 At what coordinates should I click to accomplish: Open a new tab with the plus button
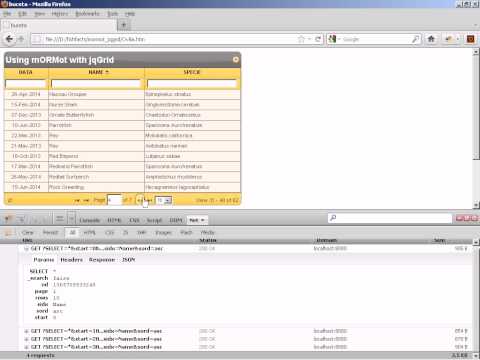click(x=124, y=25)
